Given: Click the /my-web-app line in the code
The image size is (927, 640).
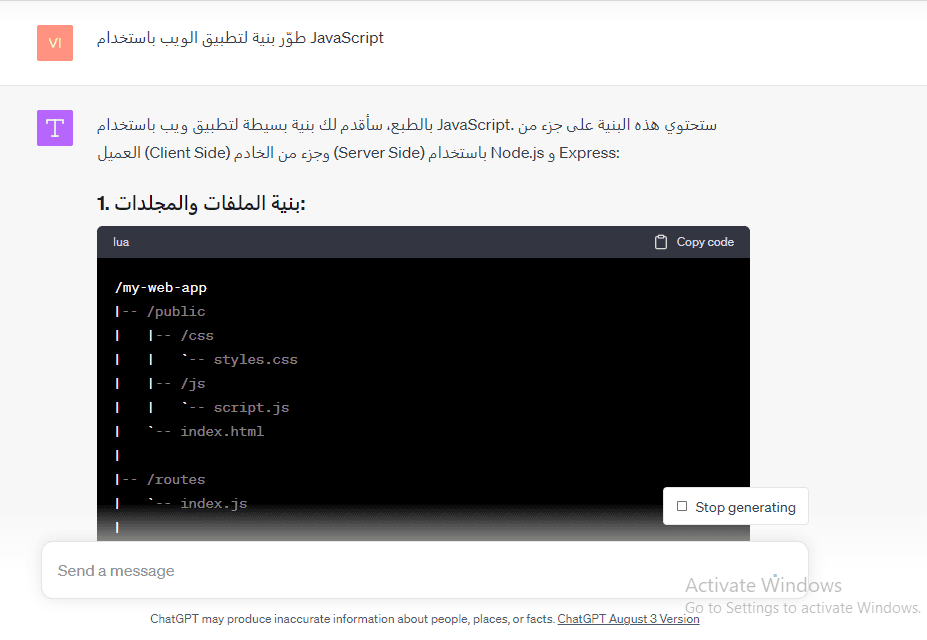Looking at the screenshot, I should (x=161, y=288).
